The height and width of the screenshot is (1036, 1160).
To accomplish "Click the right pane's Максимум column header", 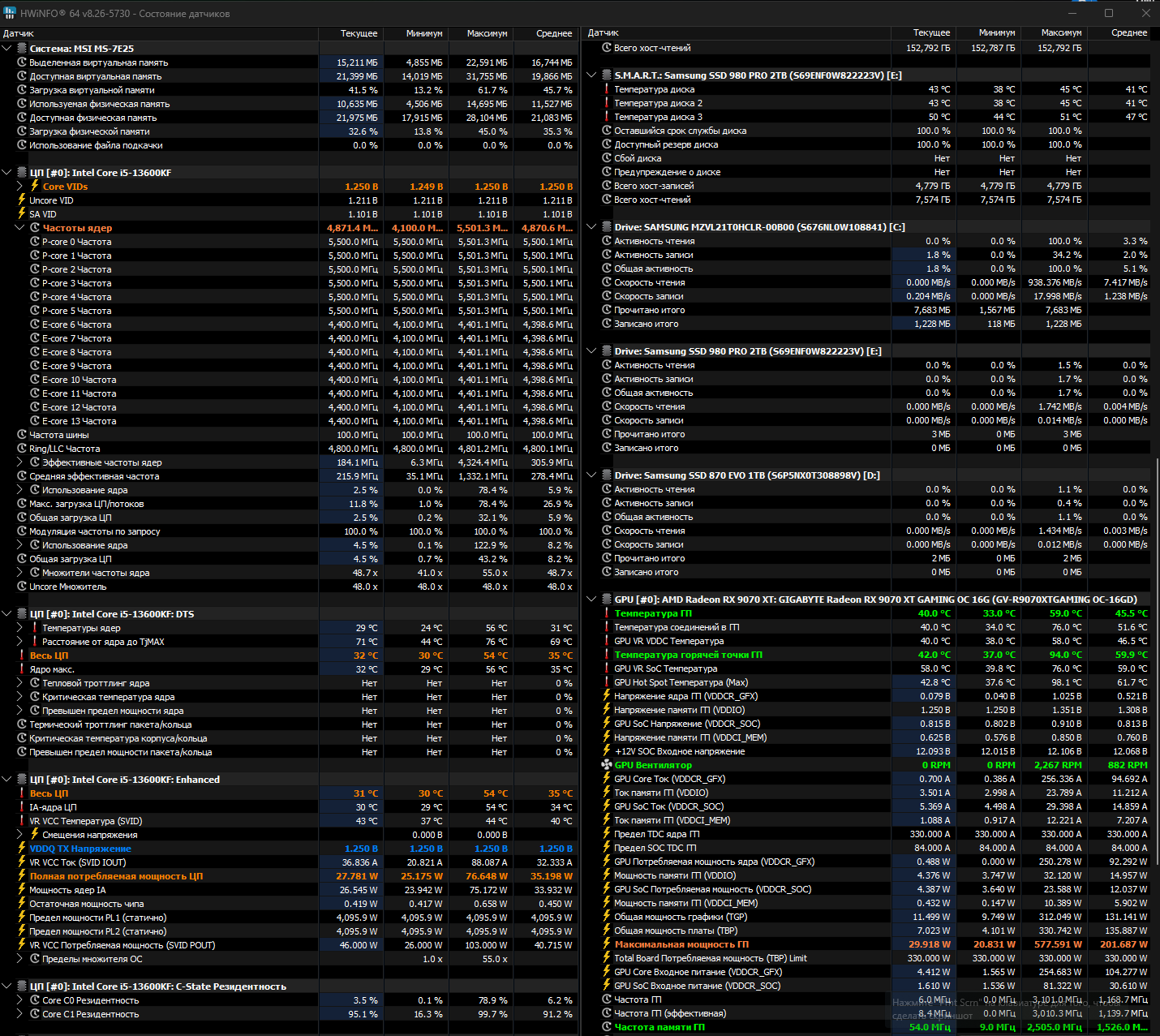I will [1054, 33].
